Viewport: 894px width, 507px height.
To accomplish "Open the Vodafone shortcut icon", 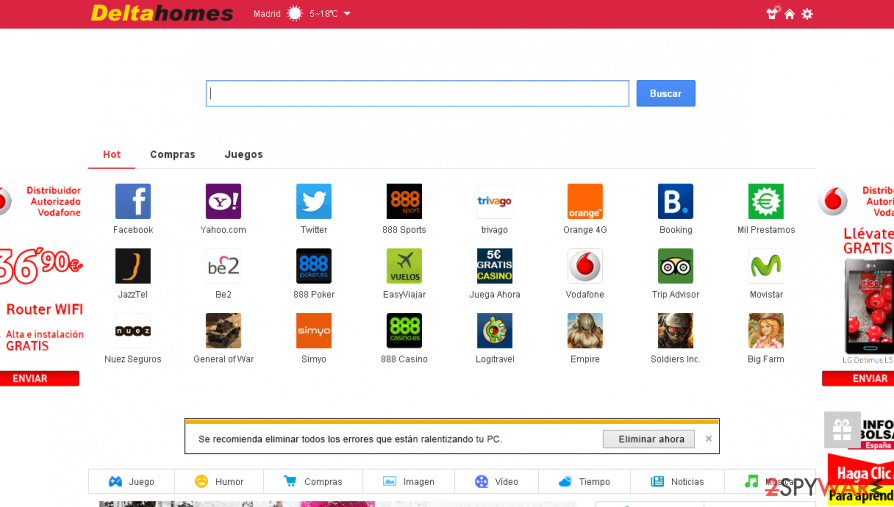I will coord(585,266).
